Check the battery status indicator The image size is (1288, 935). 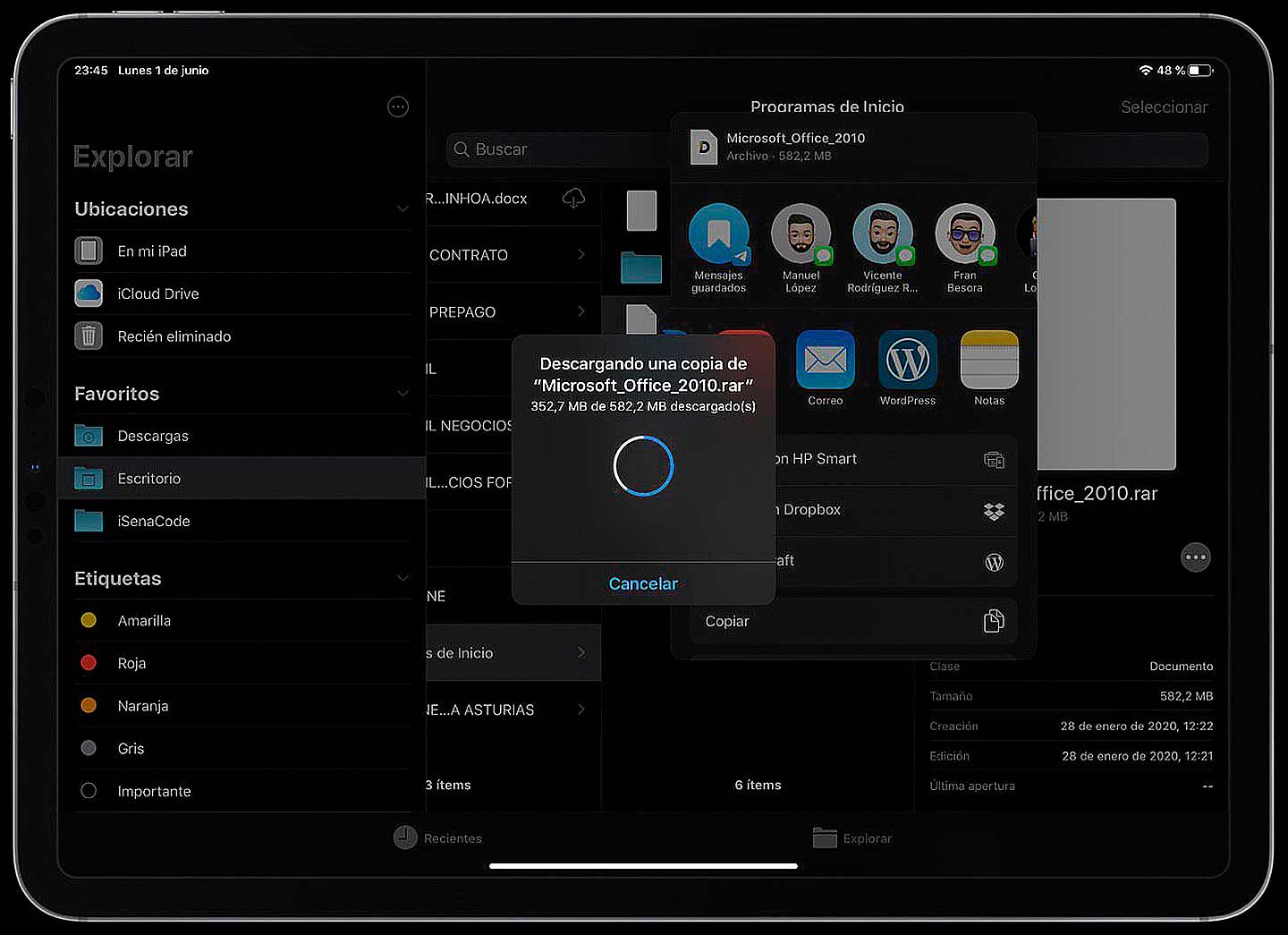tap(1201, 70)
